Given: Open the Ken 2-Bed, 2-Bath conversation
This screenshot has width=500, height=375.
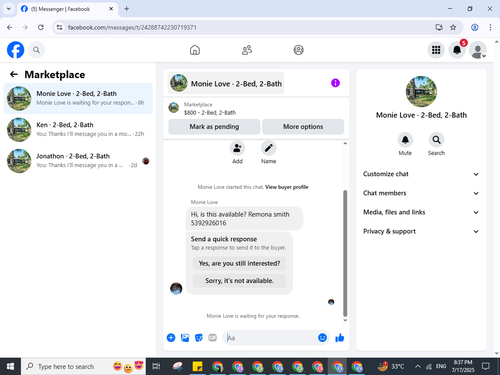Looking at the screenshot, I should click(x=78, y=129).
